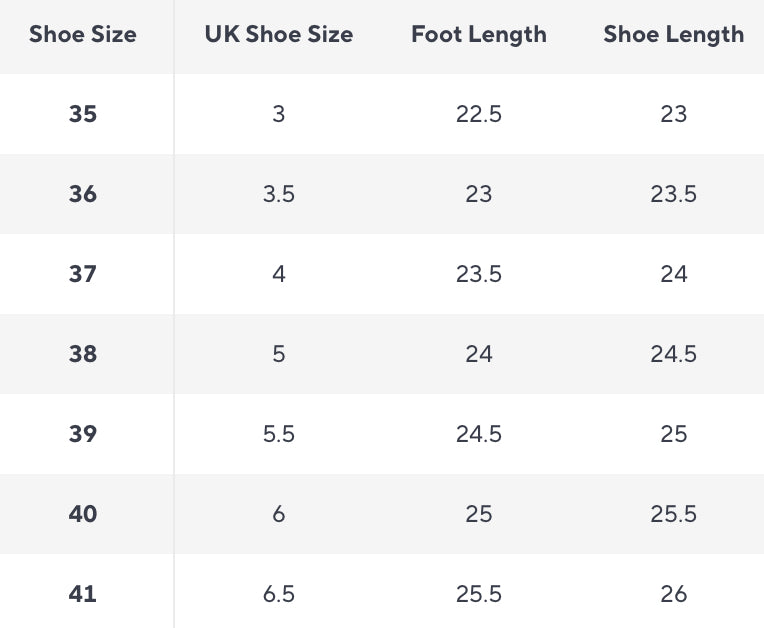Select shoe size 41 cell
This screenshot has height=628, width=764.
(83, 594)
